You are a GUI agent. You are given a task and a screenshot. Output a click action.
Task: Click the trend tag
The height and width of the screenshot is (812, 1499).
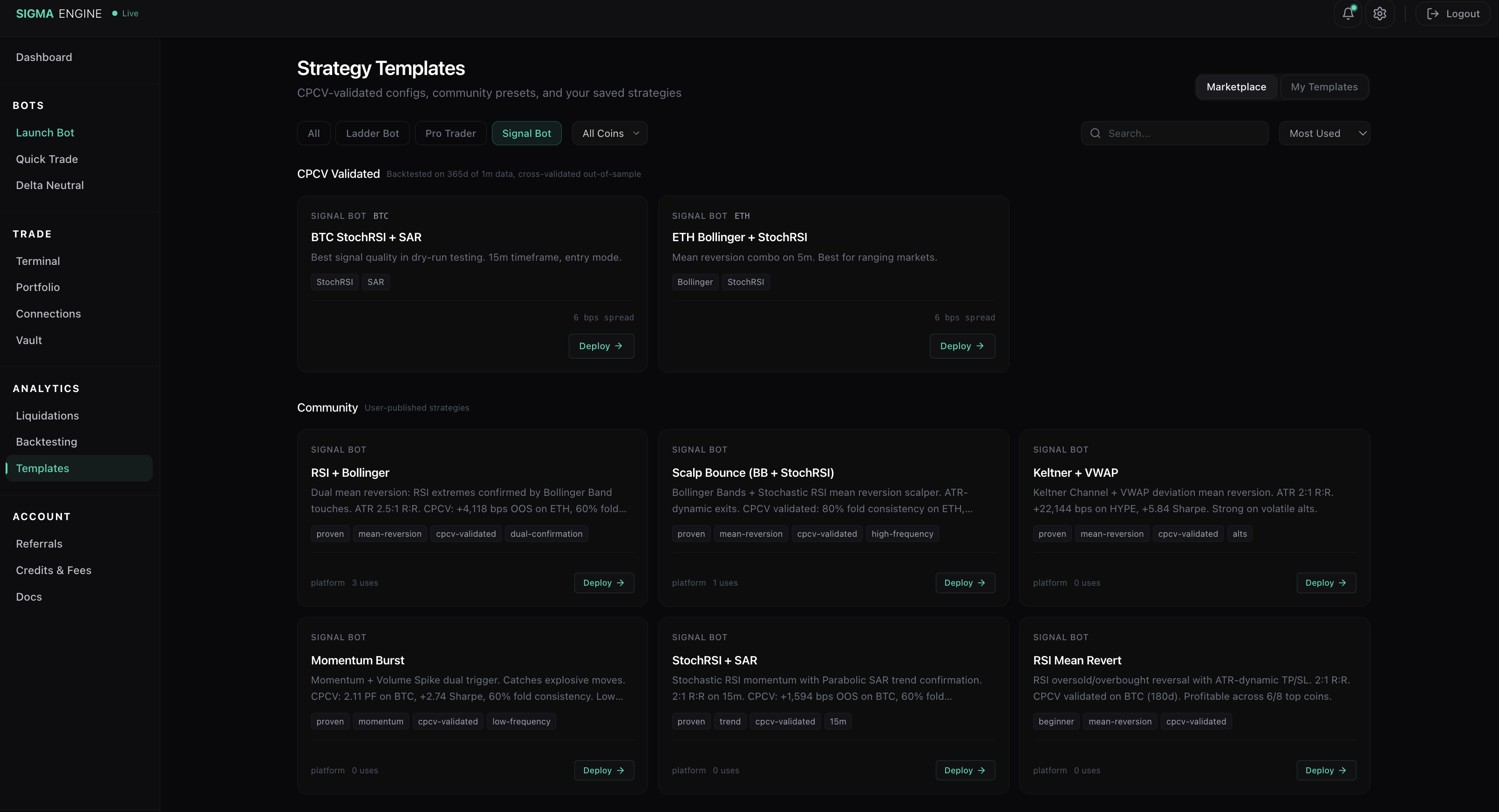tap(730, 721)
